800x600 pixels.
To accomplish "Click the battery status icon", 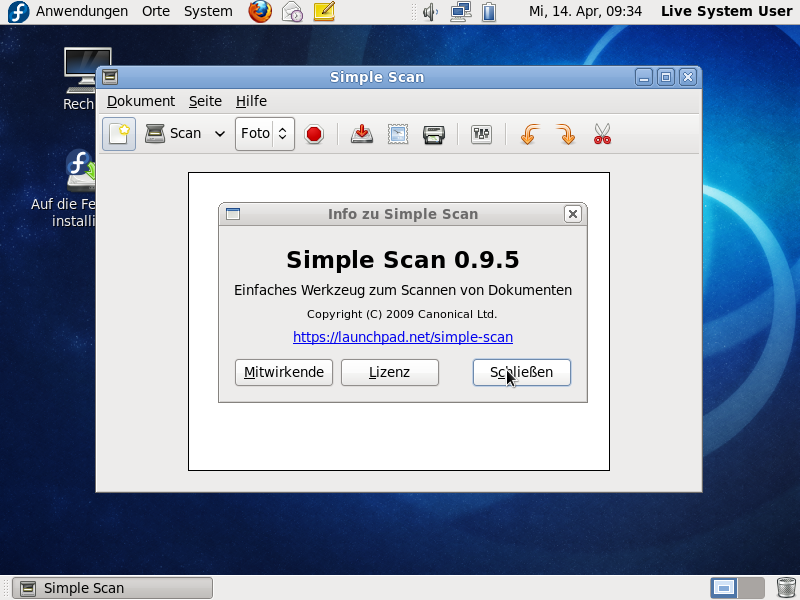I will [489, 12].
